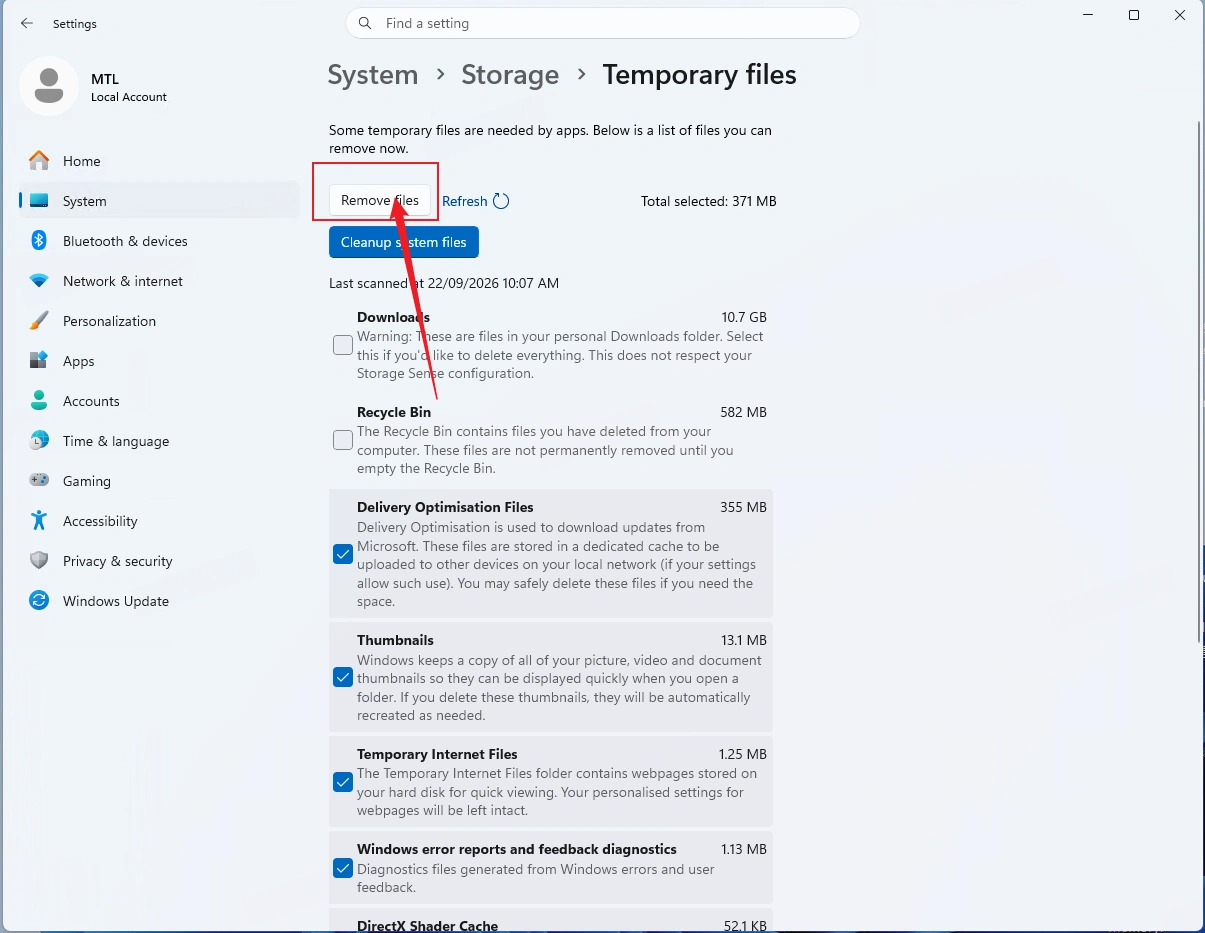Click the Total selected: 371 MB text
Image resolution: width=1205 pixels, height=933 pixels.
coord(709,201)
